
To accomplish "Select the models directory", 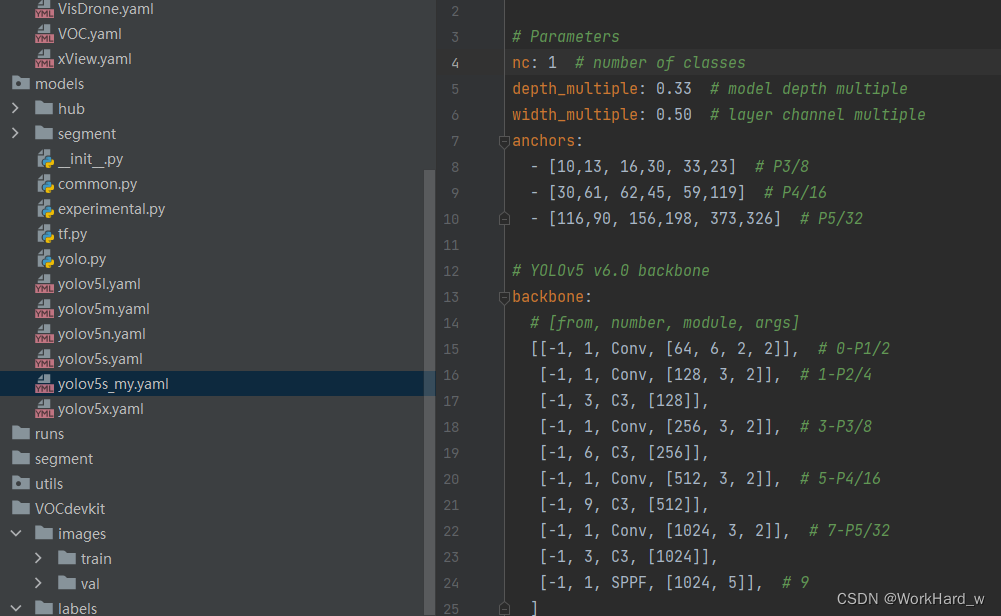I will tap(59, 84).
